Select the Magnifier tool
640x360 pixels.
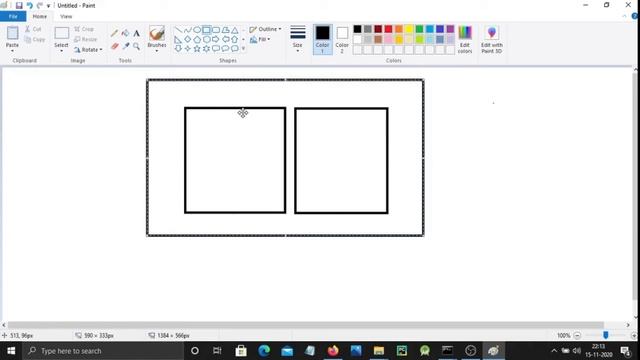pyautogui.click(x=136, y=47)
